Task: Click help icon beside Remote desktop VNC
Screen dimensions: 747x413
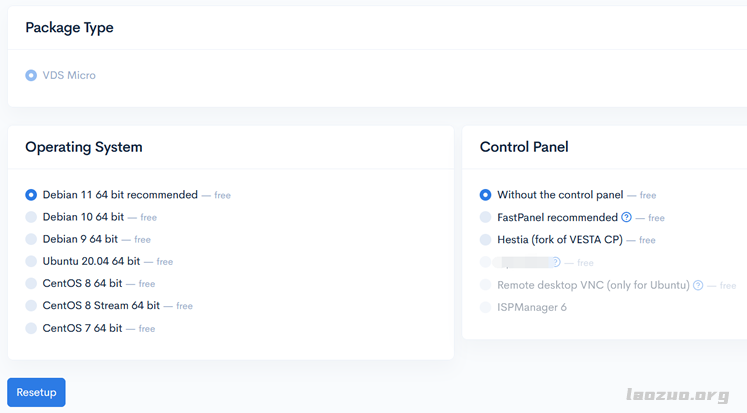Action: 698,285
